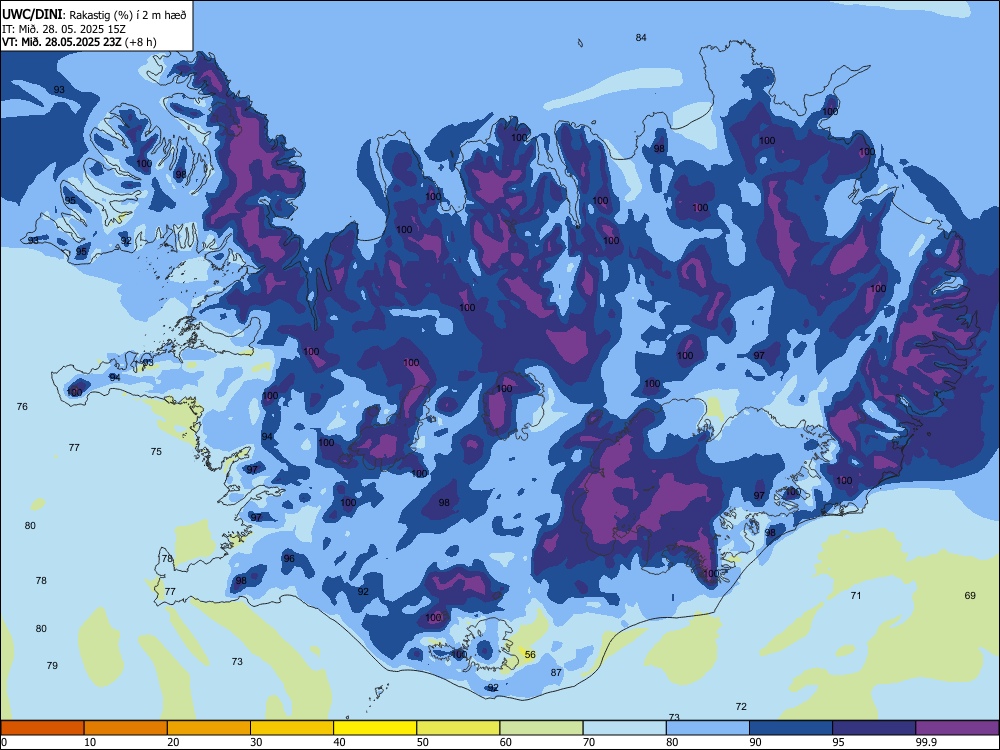Click the purple above-99.9 legend segment
This screenshot has height=750, width=1000.
point(957,728)
